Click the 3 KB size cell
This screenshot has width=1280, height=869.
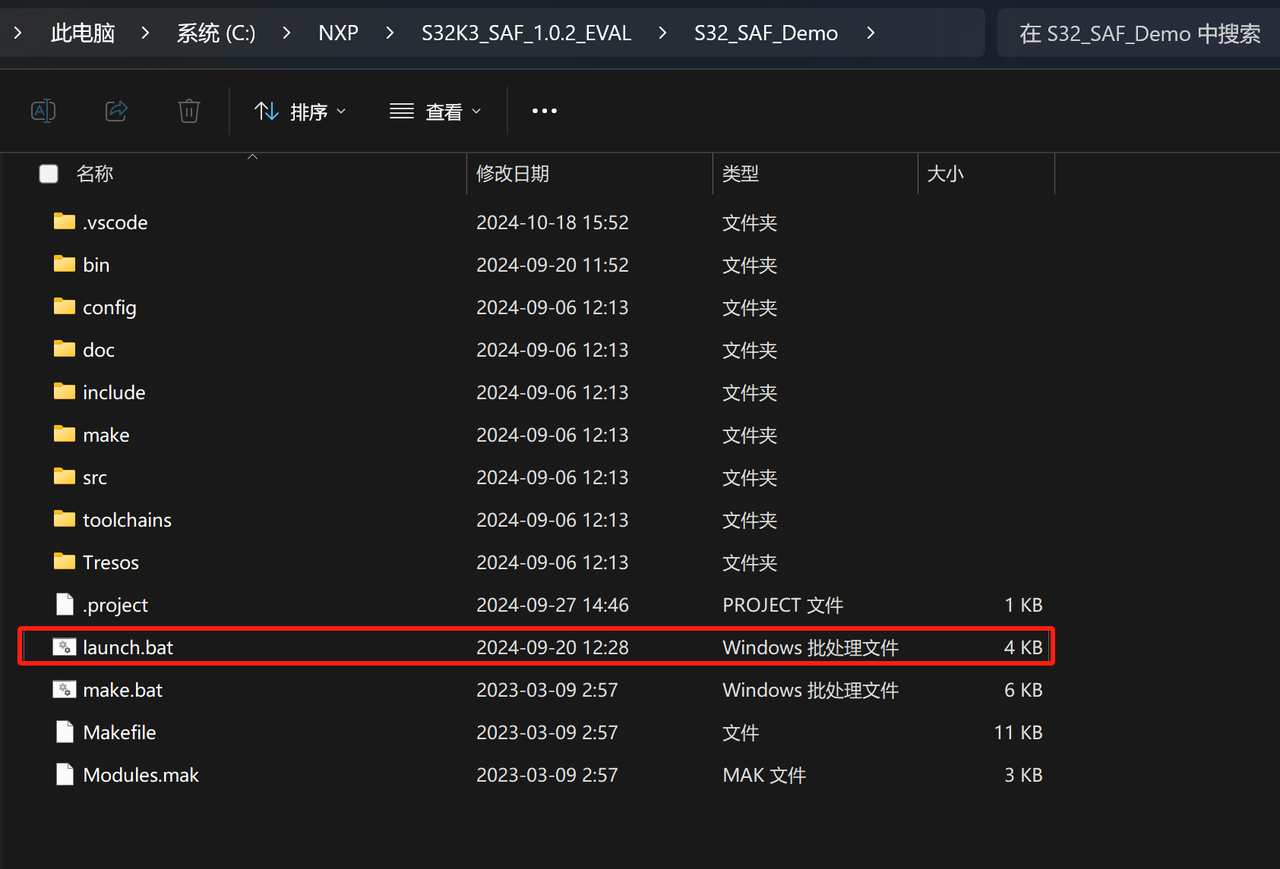click(x=1024, y=775)
